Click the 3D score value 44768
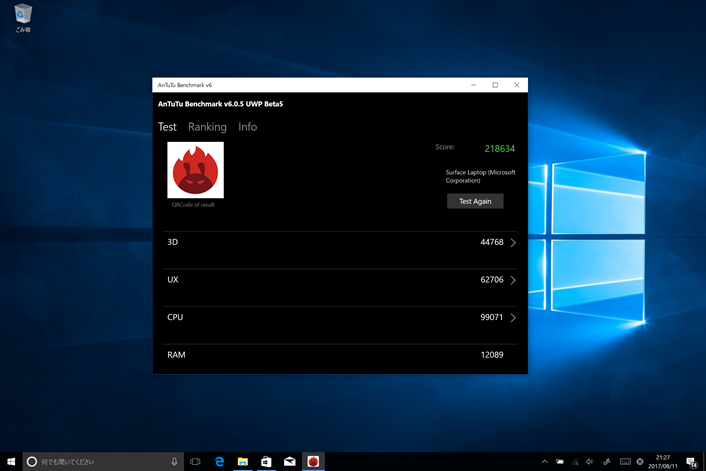Image resolution: width=706 pixels, height=471 pixels. pyautogui.click(x=492, y=242)
